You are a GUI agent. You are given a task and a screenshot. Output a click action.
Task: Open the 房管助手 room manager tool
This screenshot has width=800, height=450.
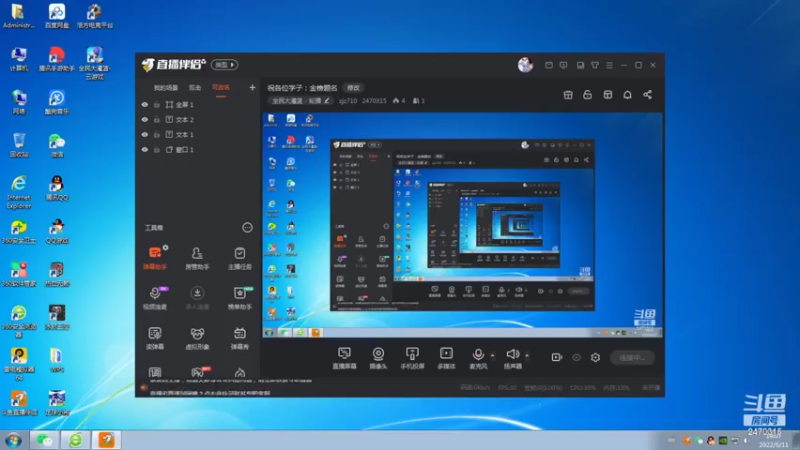click(197, 258)
